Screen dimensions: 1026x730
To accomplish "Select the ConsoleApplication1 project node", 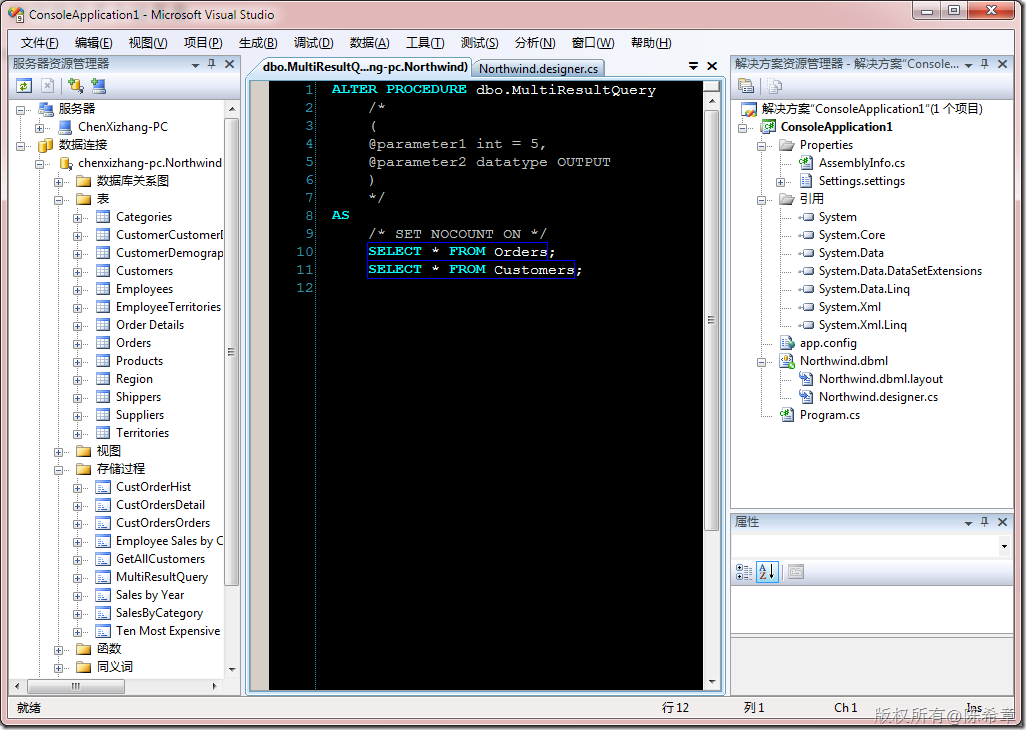I will (836, 127).
